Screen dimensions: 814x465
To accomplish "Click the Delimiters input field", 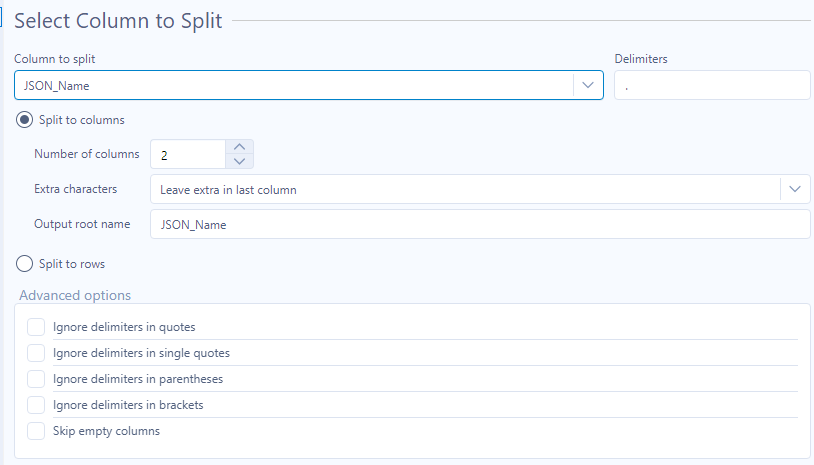I will (x=711, y=85).
